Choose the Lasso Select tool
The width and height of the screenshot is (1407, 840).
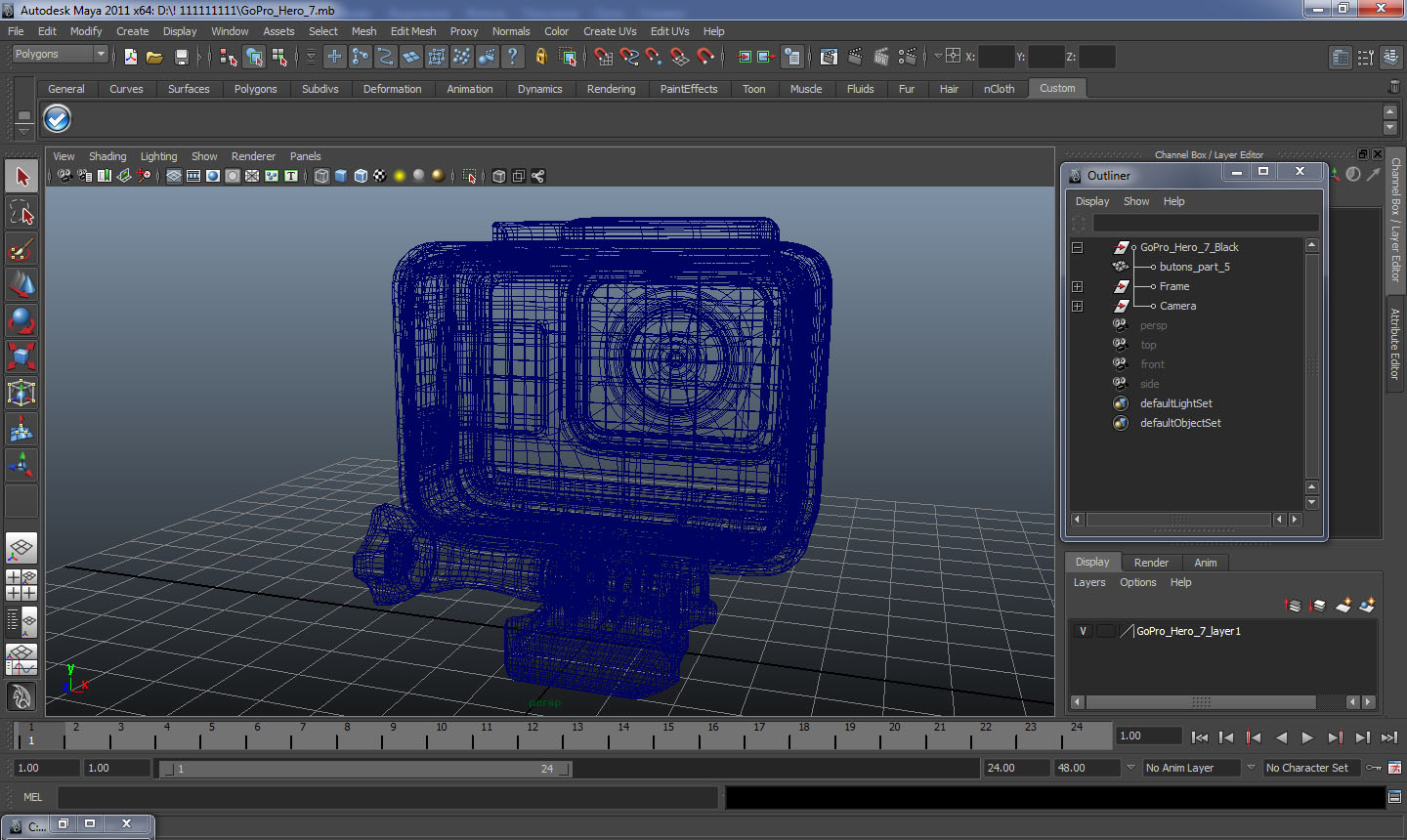point(21,213)
